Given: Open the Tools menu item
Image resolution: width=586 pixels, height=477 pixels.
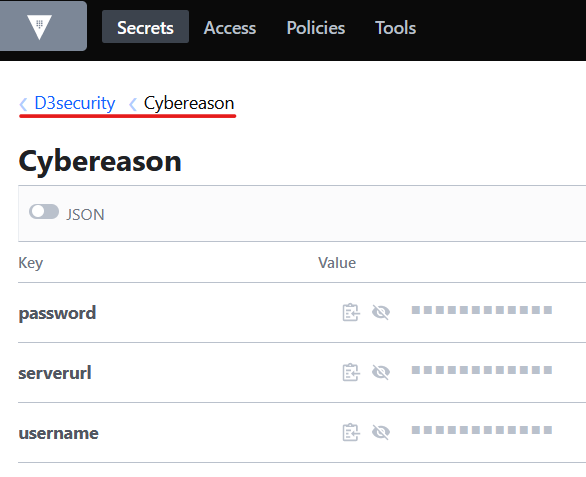Looking at the screenshot, I should click(395, 28).
